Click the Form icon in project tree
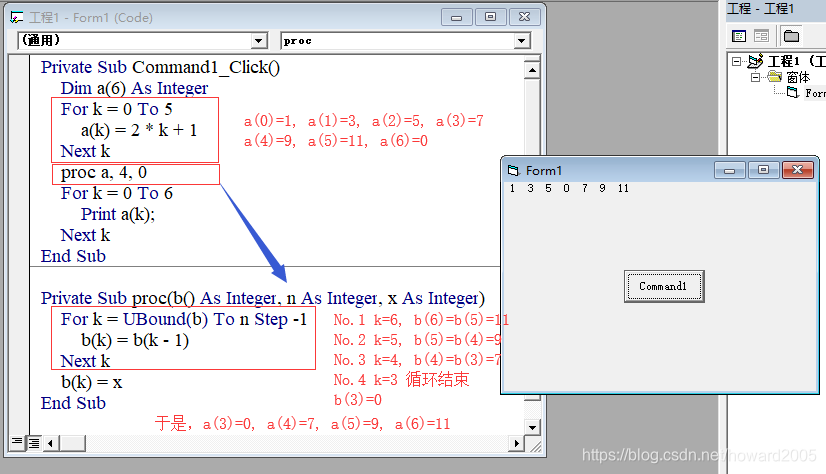This screenshot has height=474, width=826. pyautogui.click(x=793, y=93)
